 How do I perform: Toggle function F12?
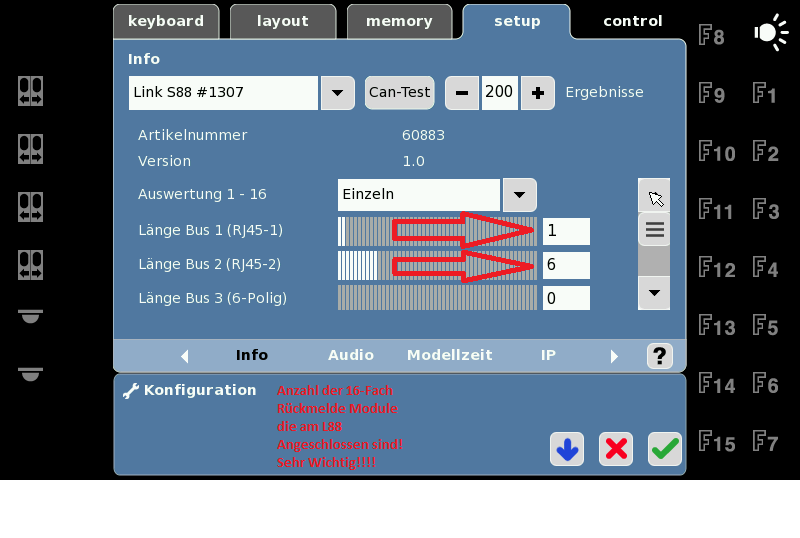click(716, 269)
